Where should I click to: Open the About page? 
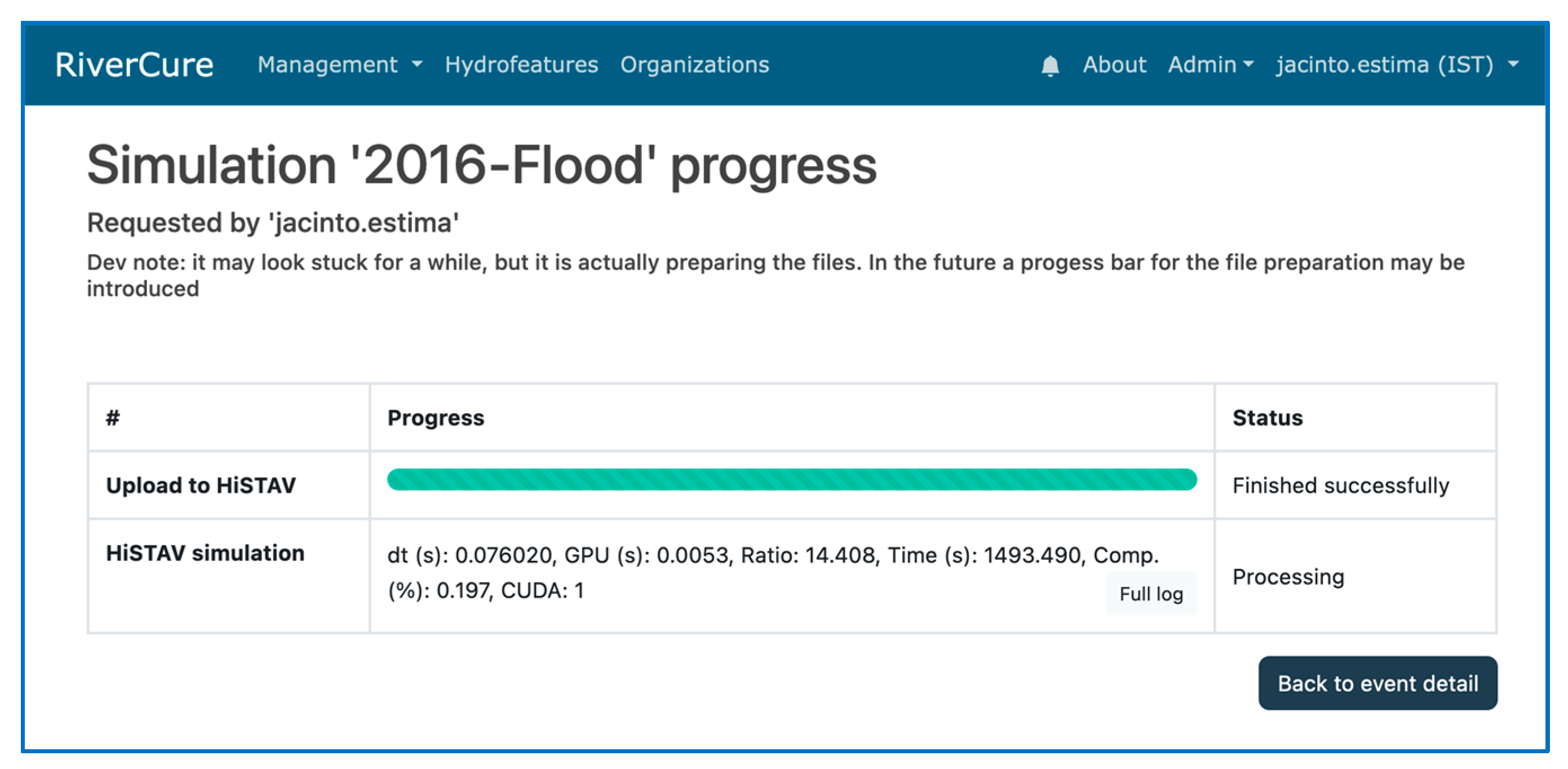tap(1114, 64)
